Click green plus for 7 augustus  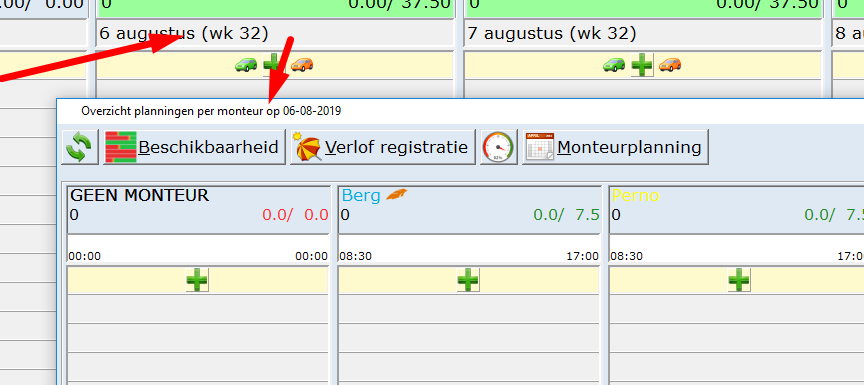click(x=642, y=66)
